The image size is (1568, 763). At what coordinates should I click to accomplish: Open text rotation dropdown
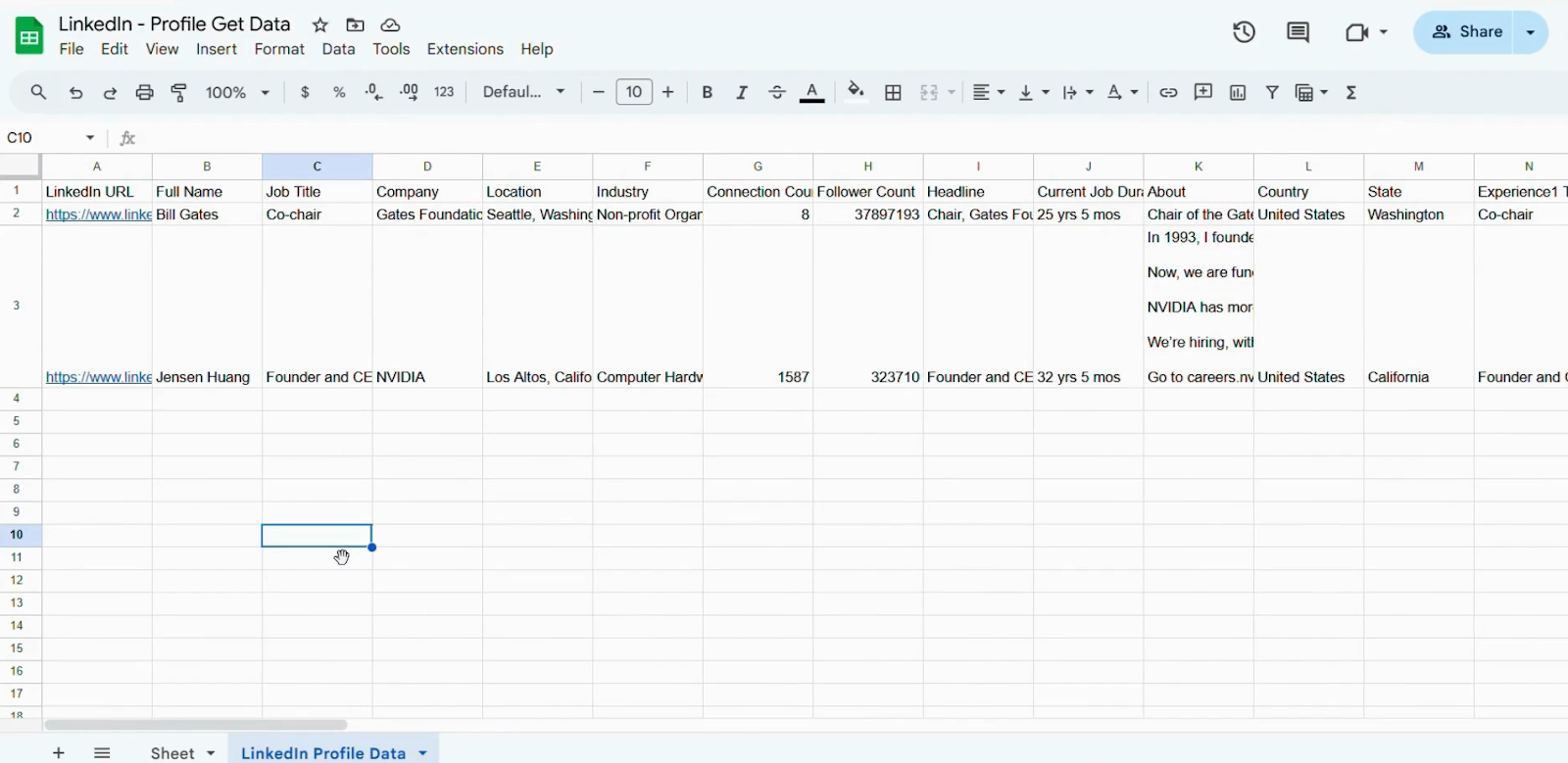(x=1123, y=92)
